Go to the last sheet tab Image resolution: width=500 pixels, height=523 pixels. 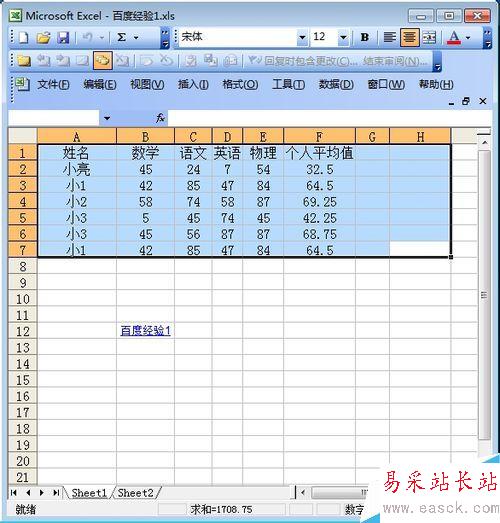(56, 493)
